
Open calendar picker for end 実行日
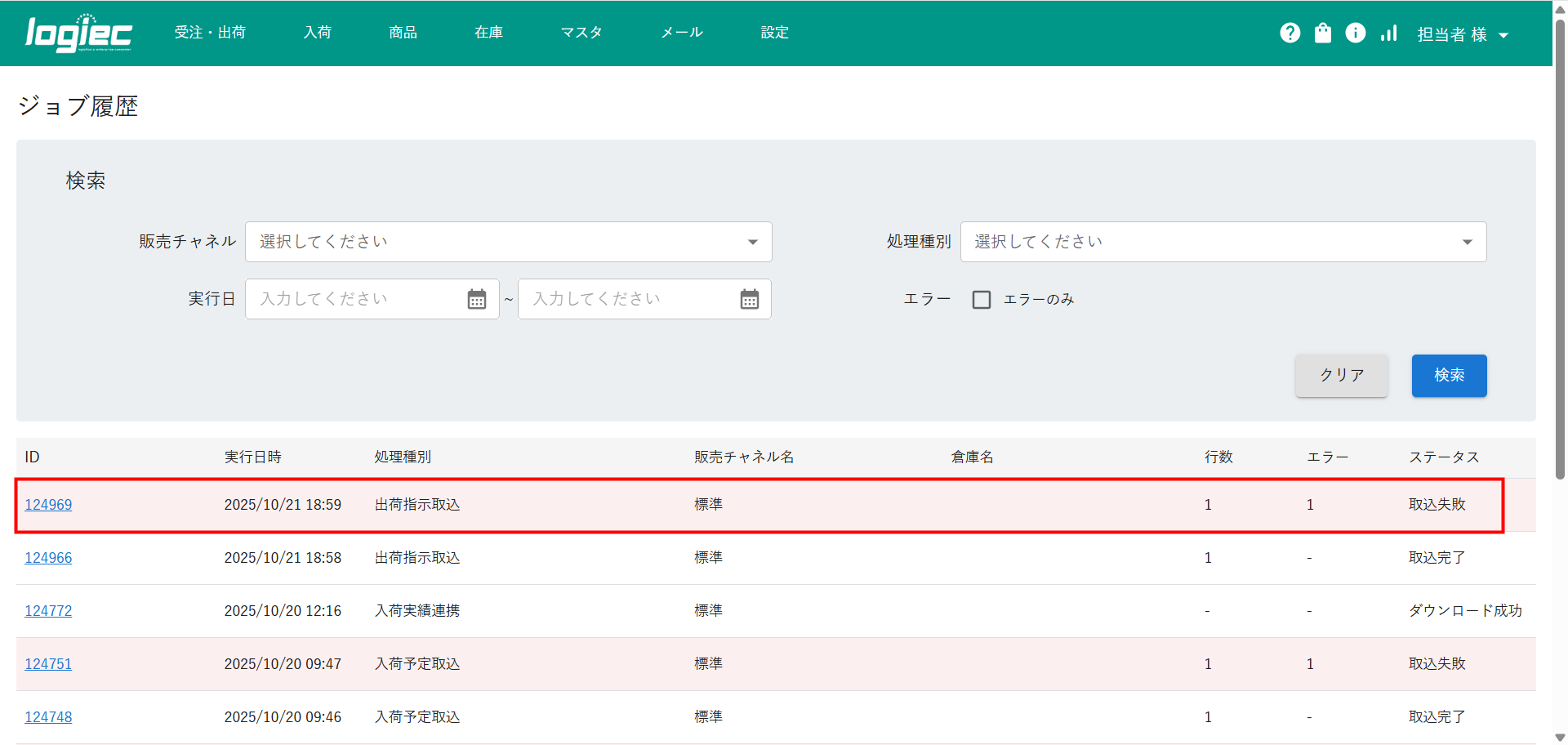[x=749, y=300]
